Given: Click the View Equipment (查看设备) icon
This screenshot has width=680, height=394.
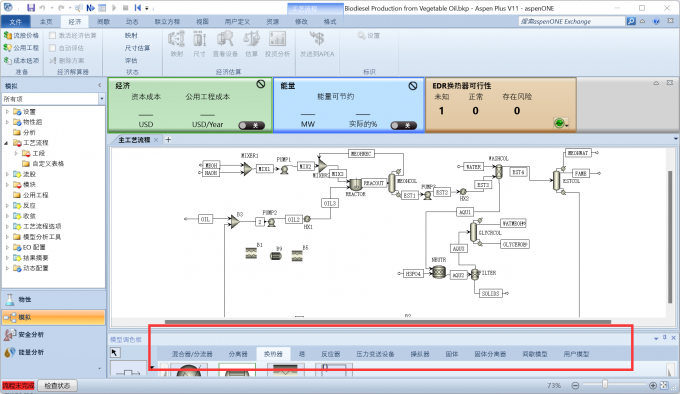Looking at the screenshot, I should 225,44.
